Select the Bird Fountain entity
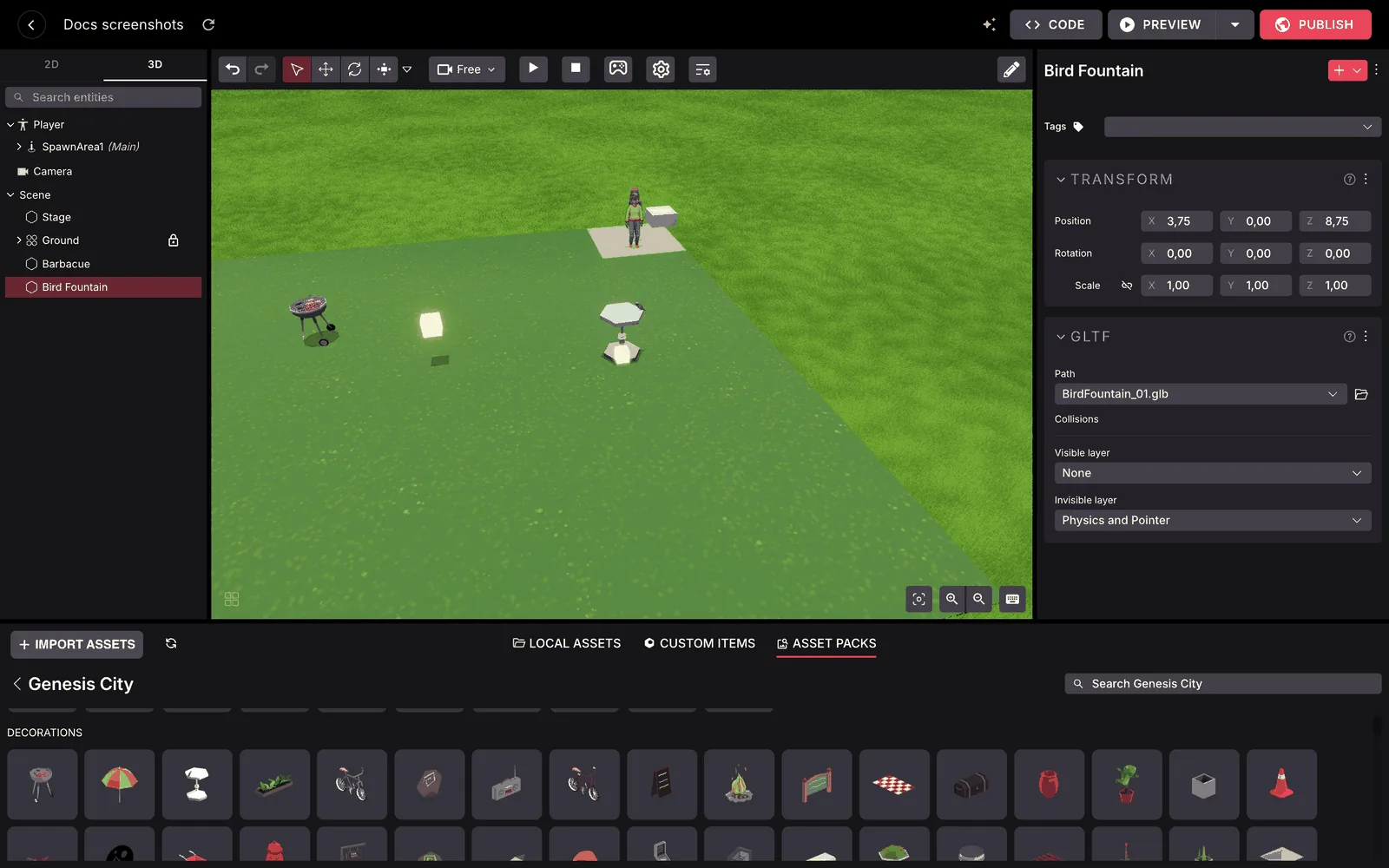This screenshot has height=868, width=1389. coord(103,287)
